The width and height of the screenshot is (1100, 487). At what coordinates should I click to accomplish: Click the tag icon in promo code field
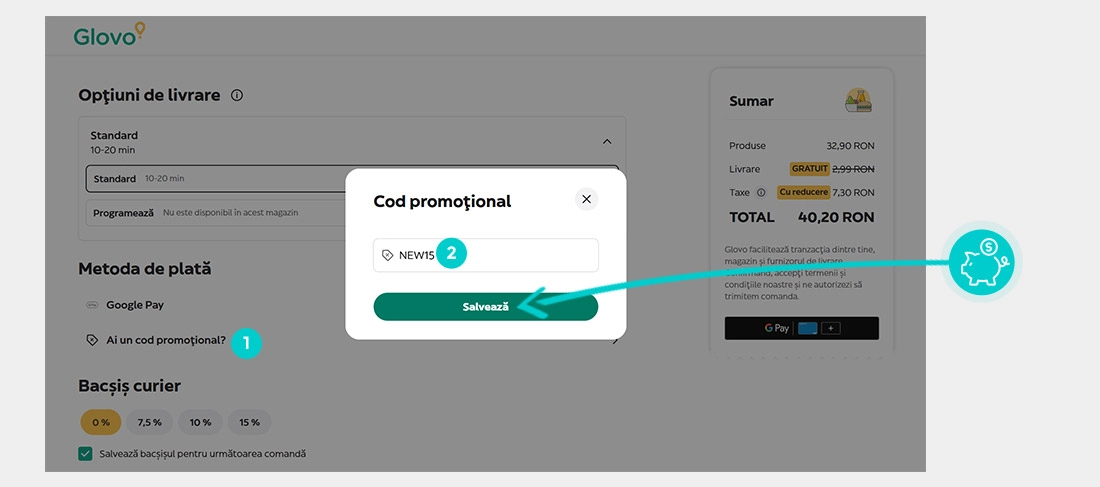tap(387, 255)
